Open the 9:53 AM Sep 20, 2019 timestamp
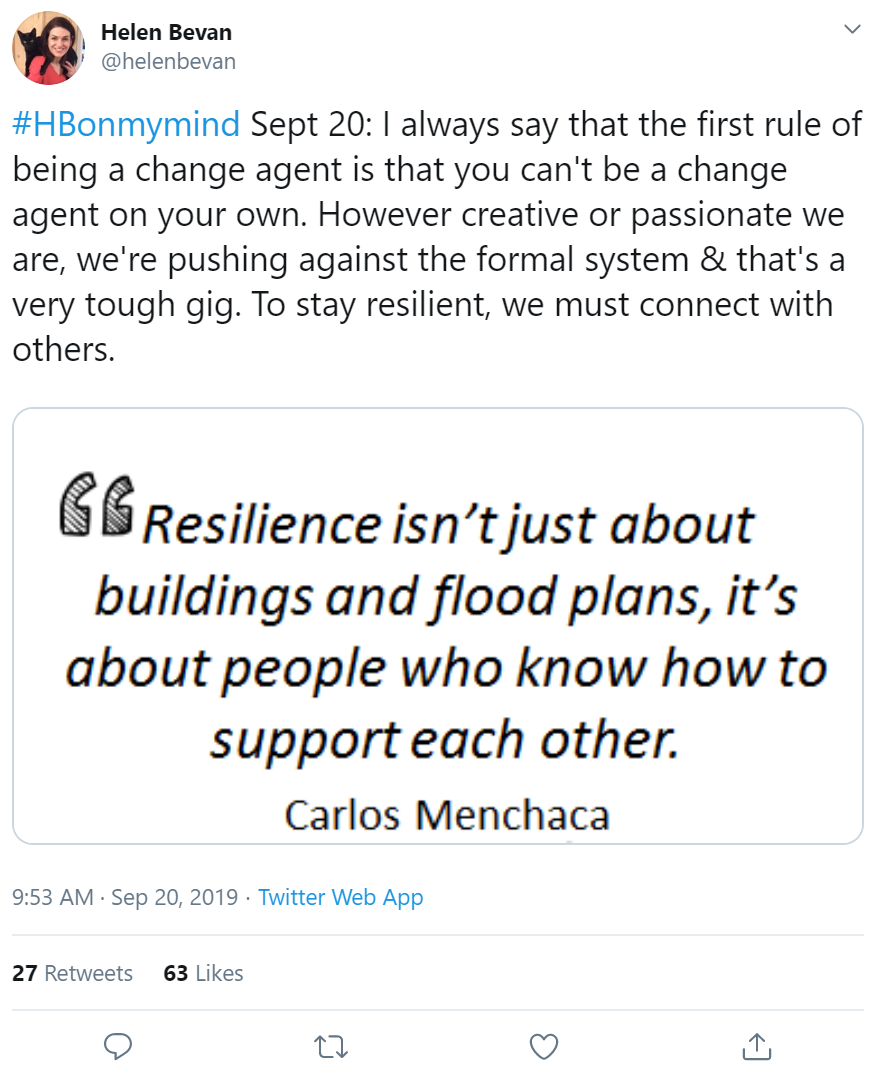This screenshot has height=1074, width=881. 125,897
